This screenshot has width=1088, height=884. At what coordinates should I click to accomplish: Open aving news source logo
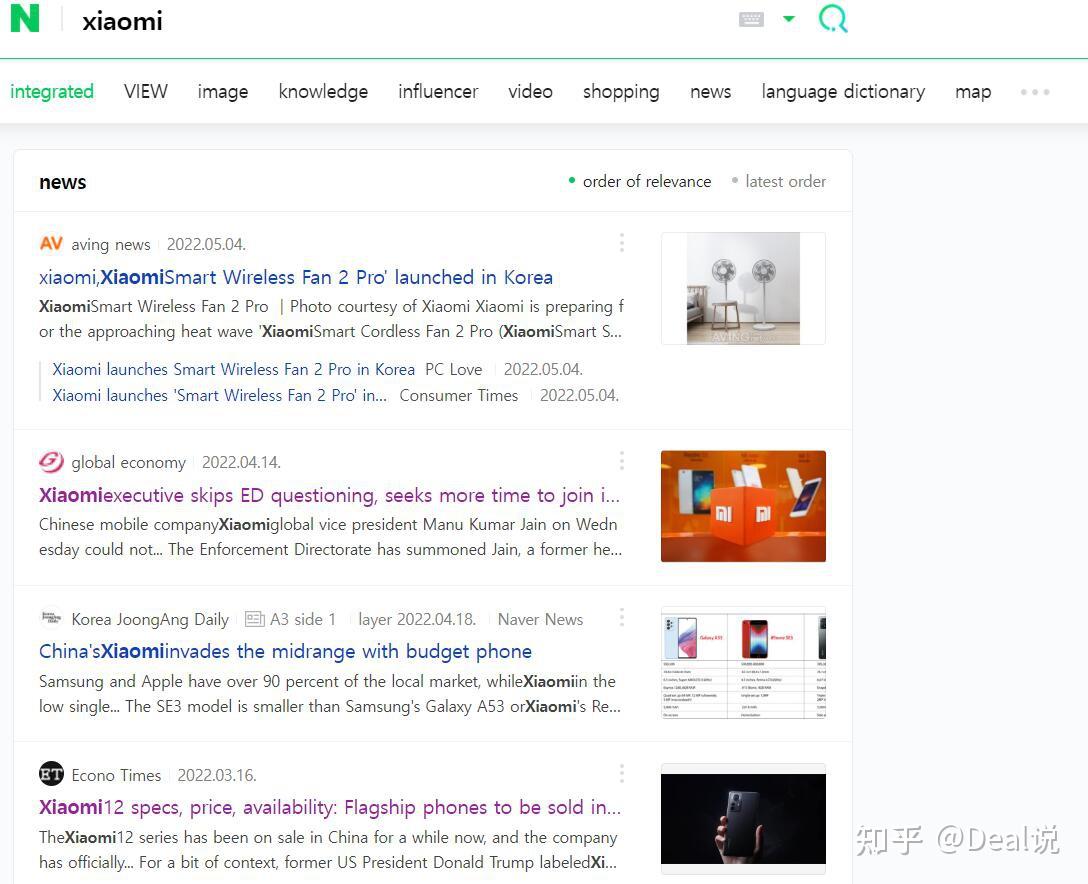coord(51,244)
